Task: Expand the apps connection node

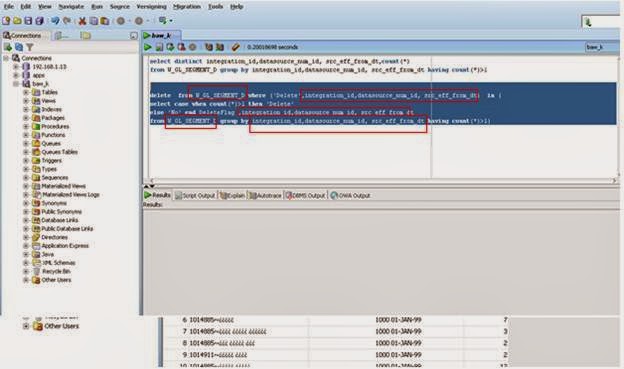Action: (x=16, y=75)
